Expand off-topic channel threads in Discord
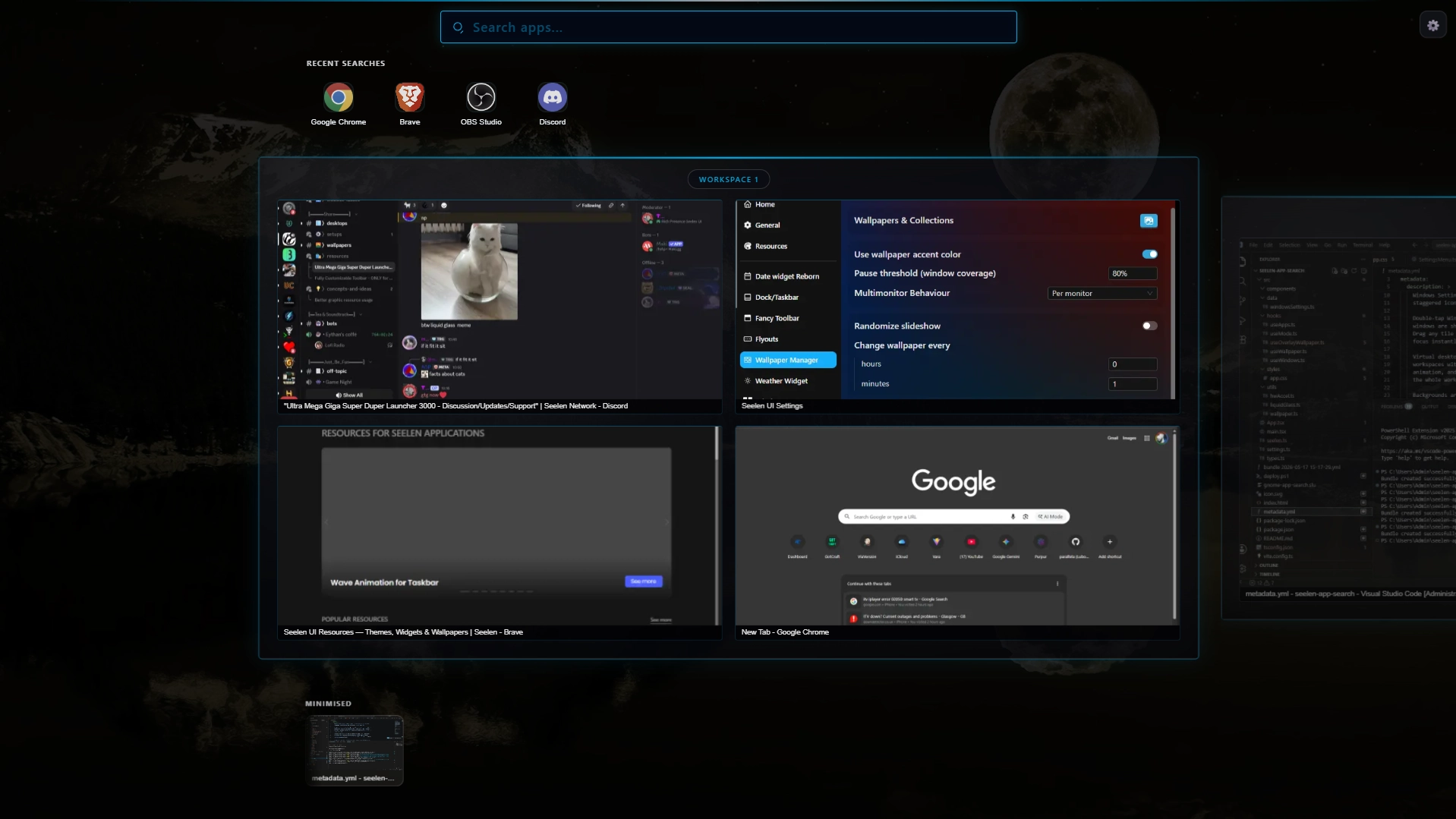Image resolution: width=1456 pixels, height=819 pixels. point(301,371)
